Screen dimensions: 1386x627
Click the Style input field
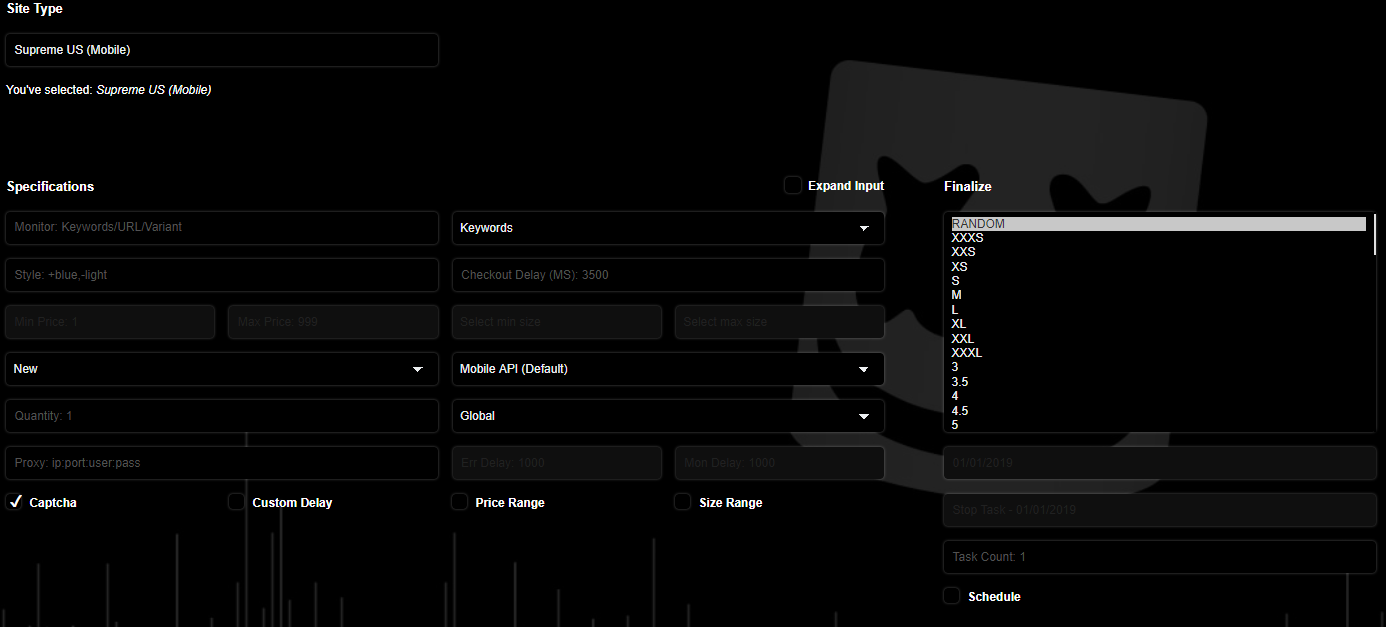[x=222, y=275]
